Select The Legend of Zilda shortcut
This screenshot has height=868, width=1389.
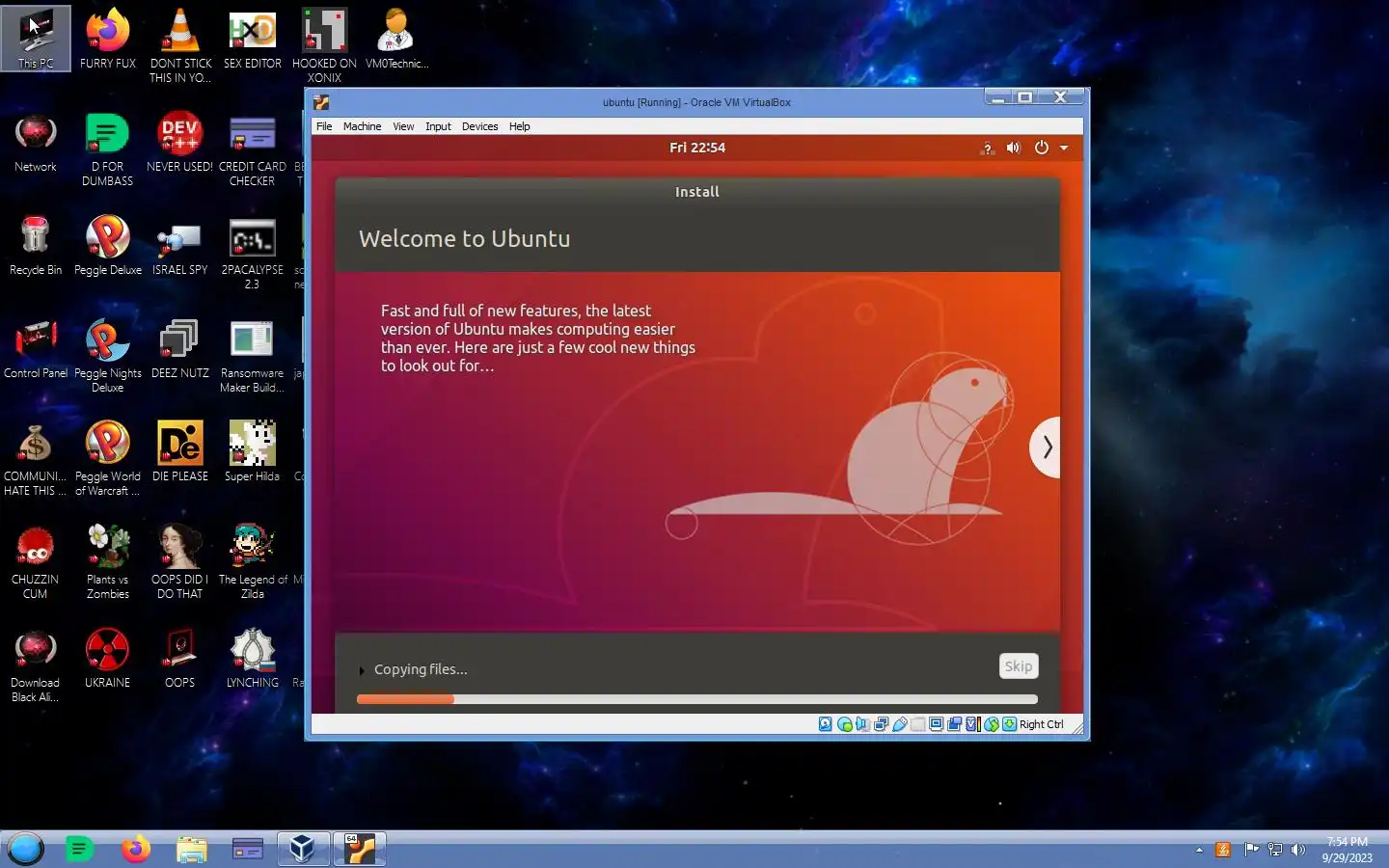tap(253, 562)
